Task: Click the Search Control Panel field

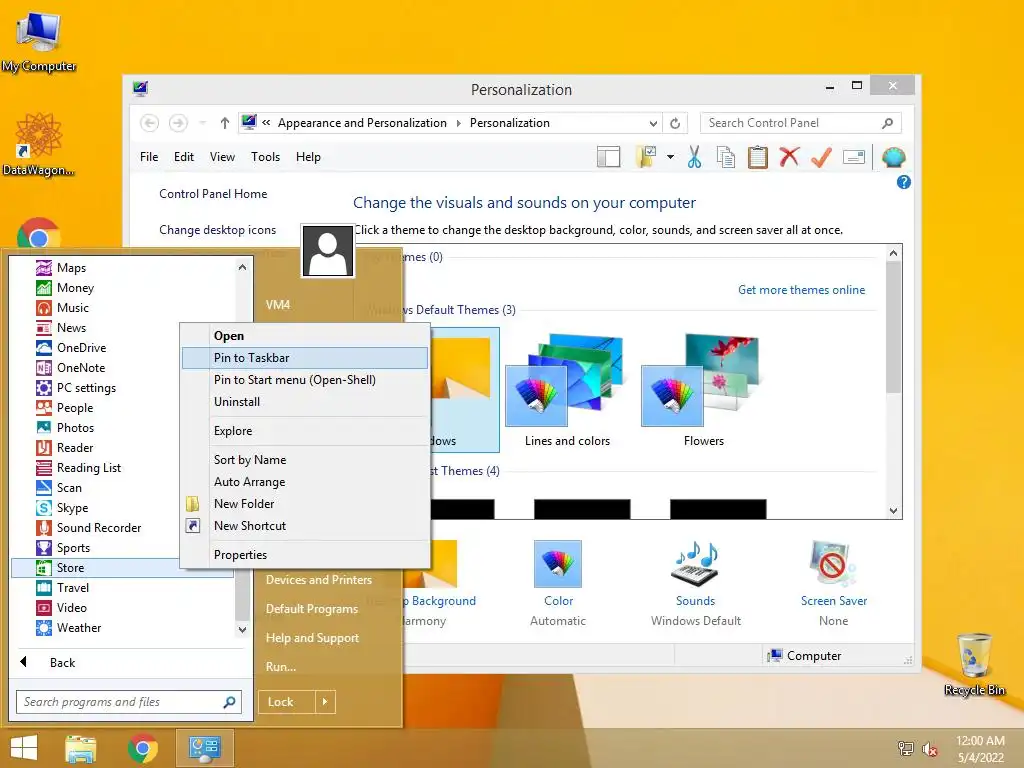Action: click(x=801, y=123)
